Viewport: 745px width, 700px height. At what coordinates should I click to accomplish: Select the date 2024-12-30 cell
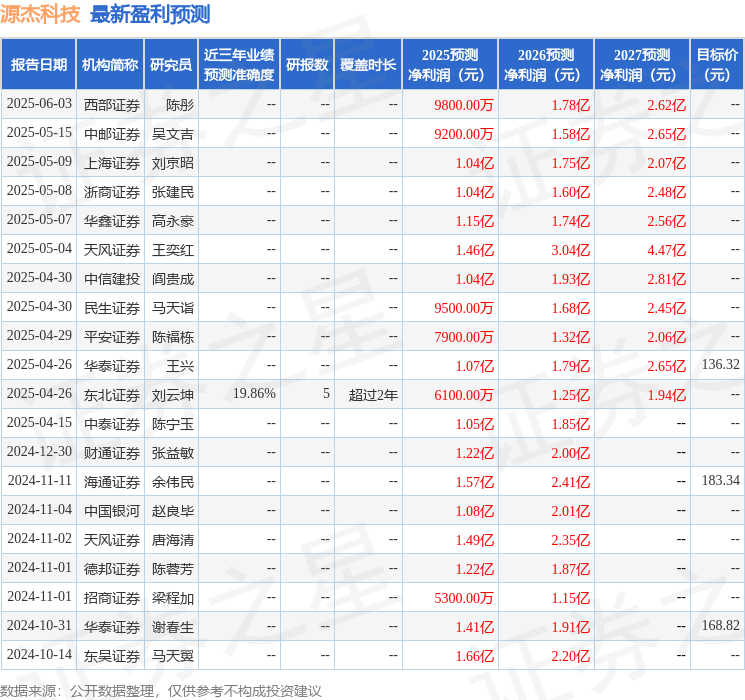(39, 452)
